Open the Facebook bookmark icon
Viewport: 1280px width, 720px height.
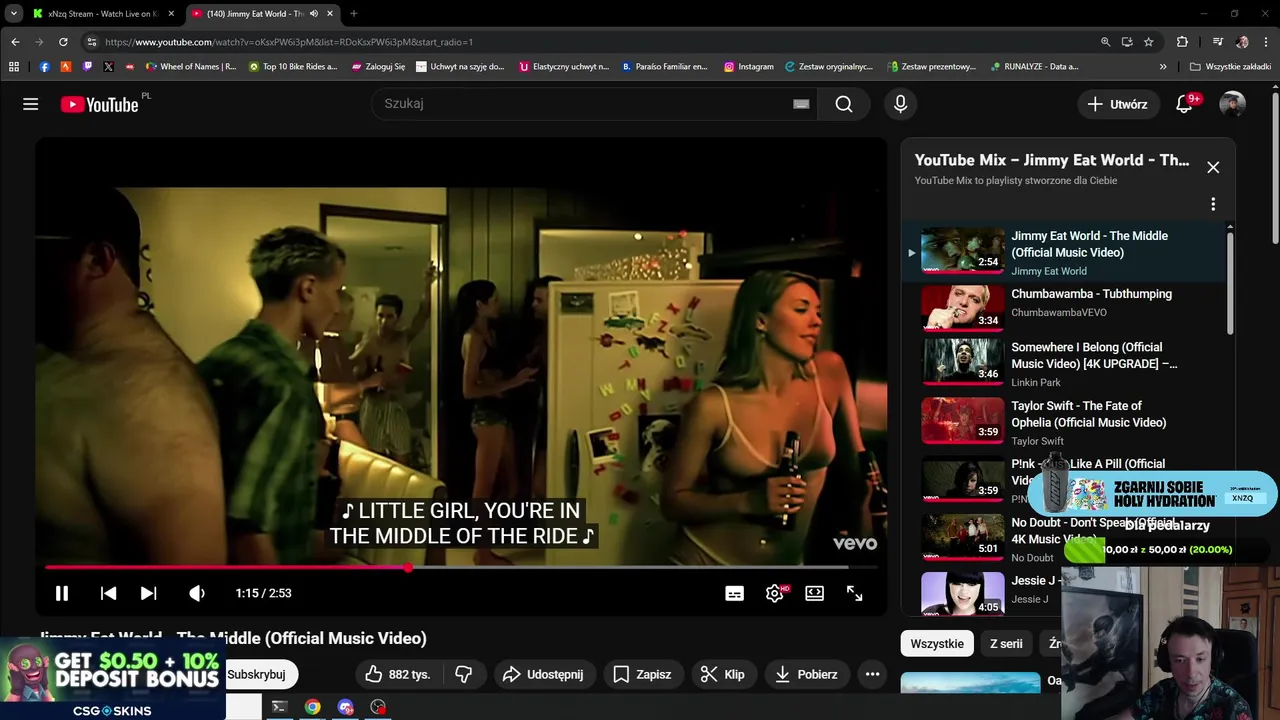(44, 67)
